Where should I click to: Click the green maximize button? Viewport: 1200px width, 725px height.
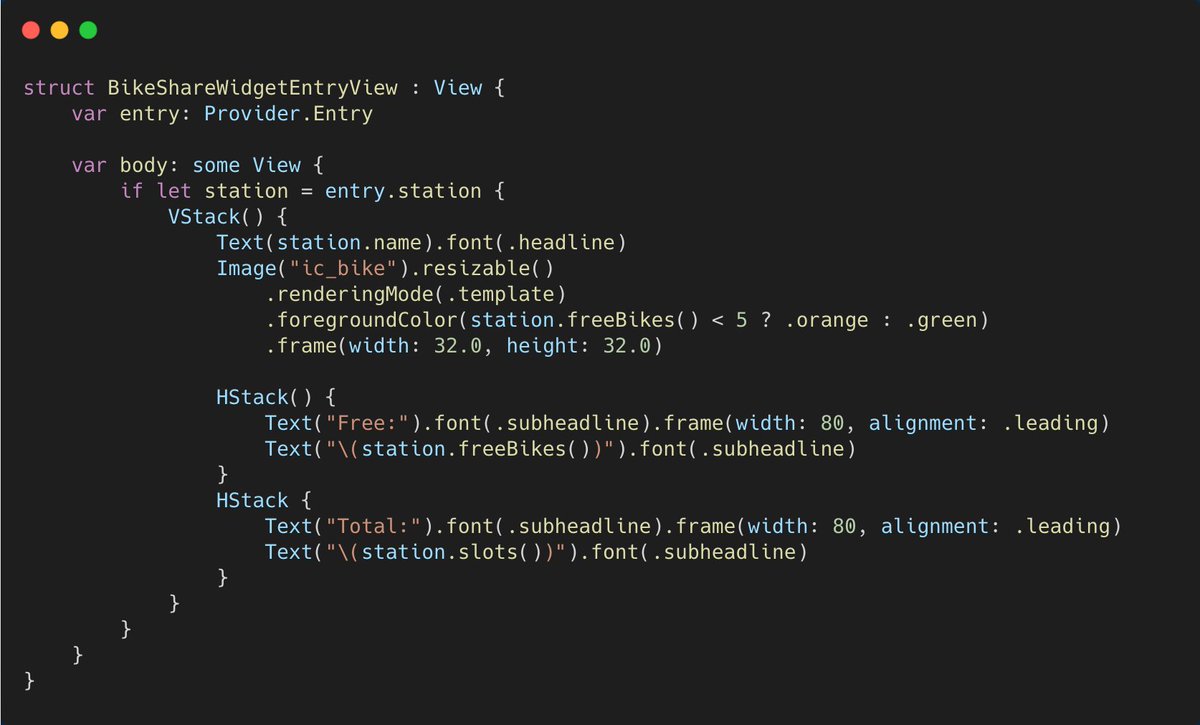tap(88, 30)
